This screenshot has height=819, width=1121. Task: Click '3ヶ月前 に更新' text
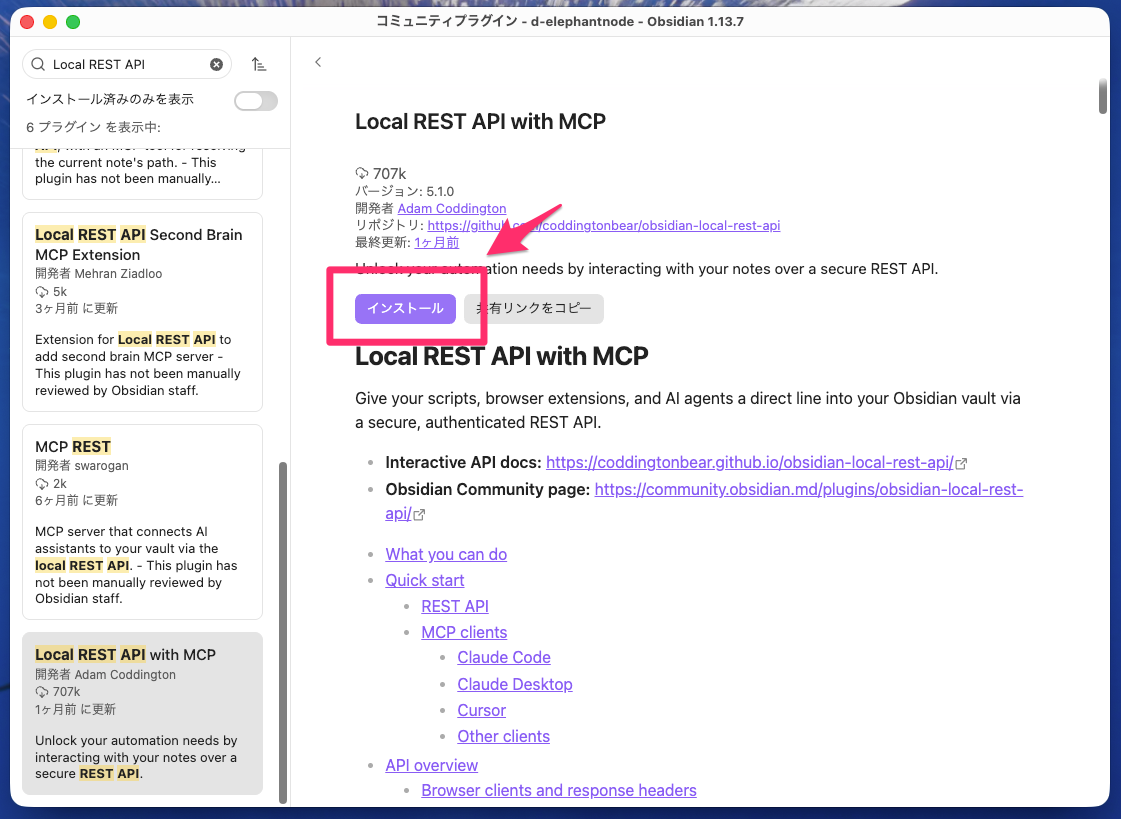pos(76,309)
